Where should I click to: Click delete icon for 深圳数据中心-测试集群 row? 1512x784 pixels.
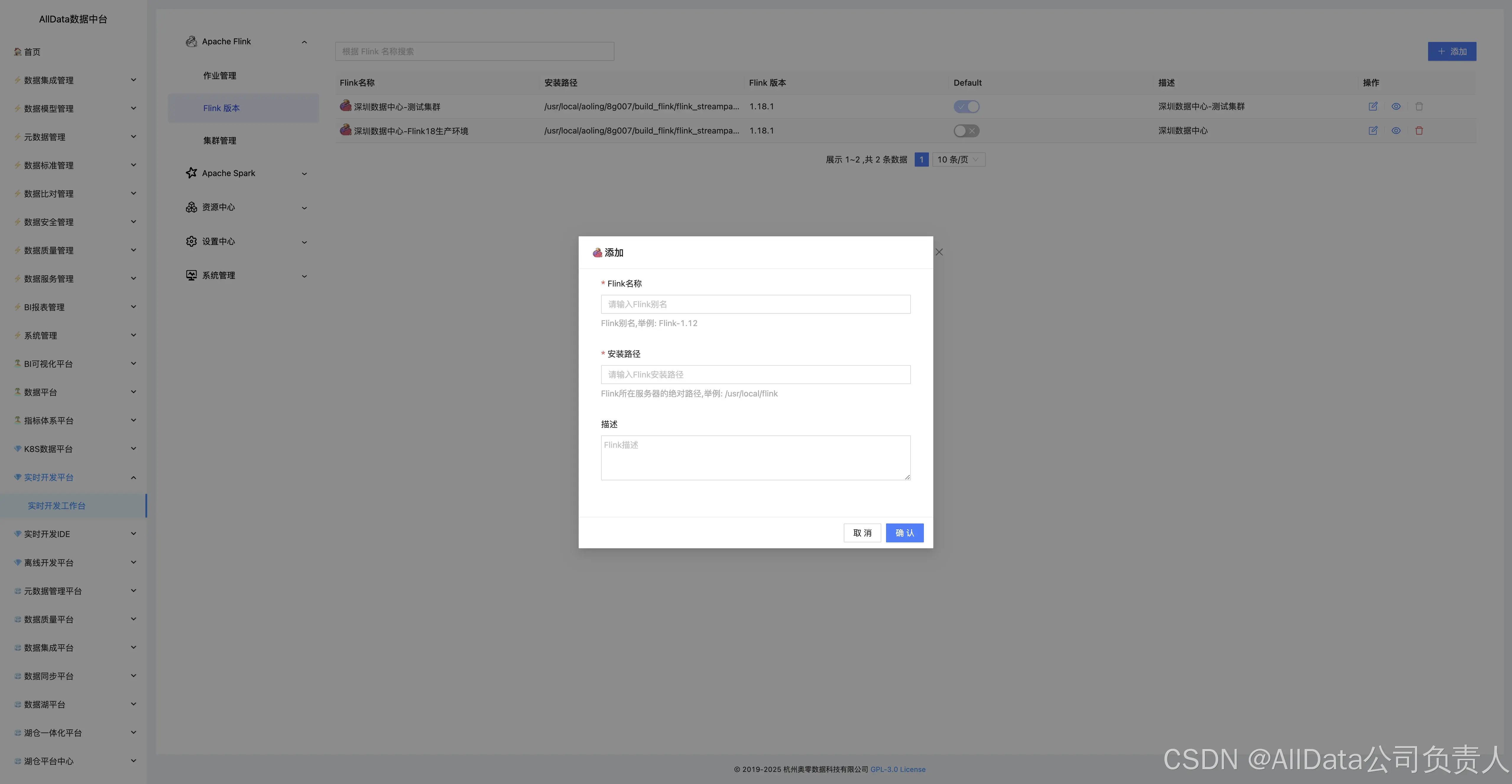(x=1419, y=106)
